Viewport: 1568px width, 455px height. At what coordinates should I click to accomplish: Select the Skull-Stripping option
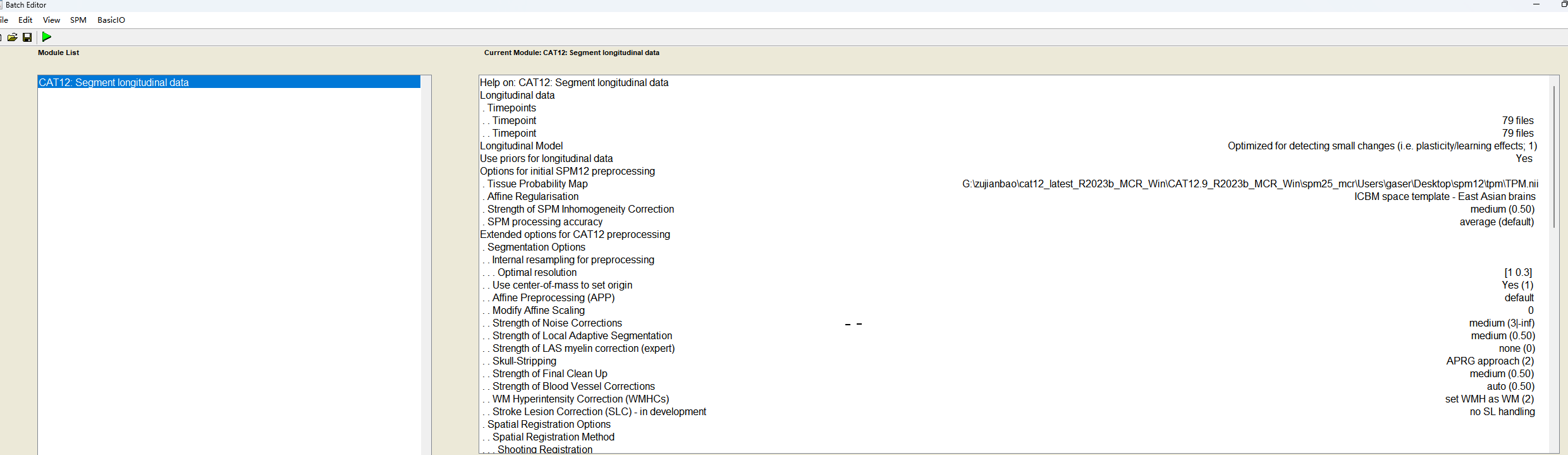[x=524, y=361]
